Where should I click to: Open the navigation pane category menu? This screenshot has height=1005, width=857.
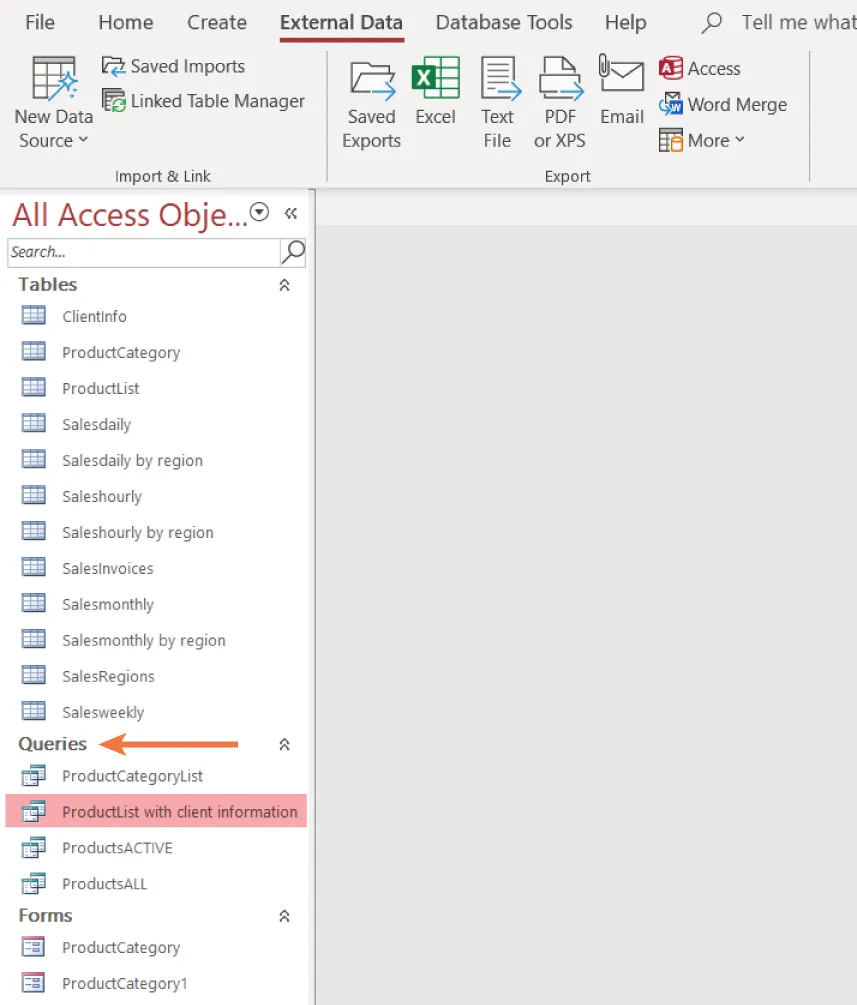click(259, 212)
